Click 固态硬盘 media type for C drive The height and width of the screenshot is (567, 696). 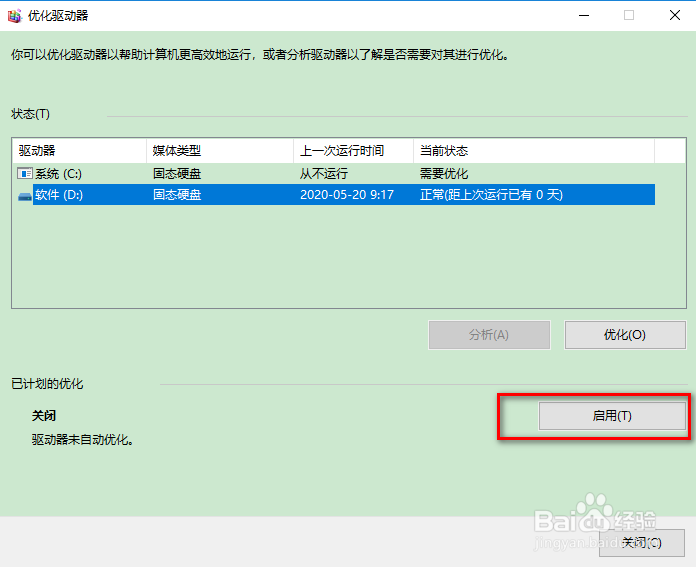(177, 174)
